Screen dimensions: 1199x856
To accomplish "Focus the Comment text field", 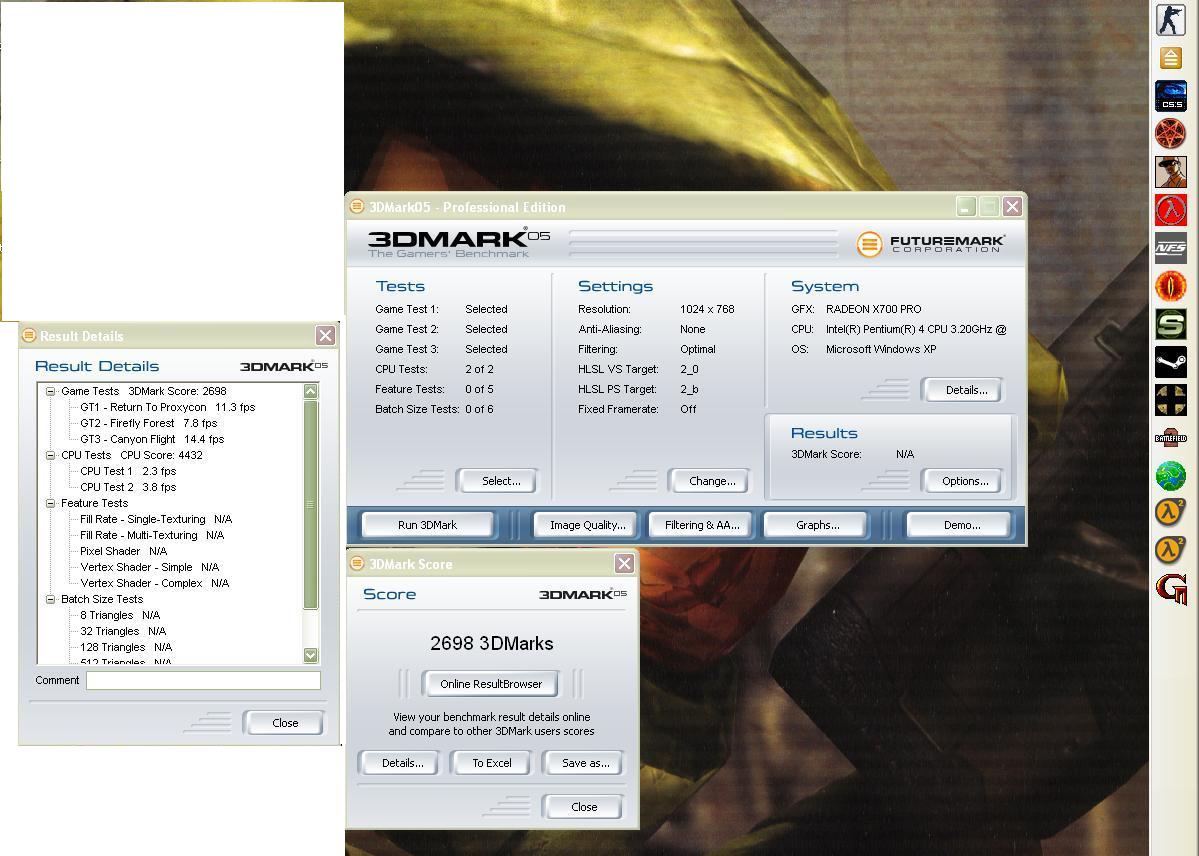I will [x=203, y=680].
